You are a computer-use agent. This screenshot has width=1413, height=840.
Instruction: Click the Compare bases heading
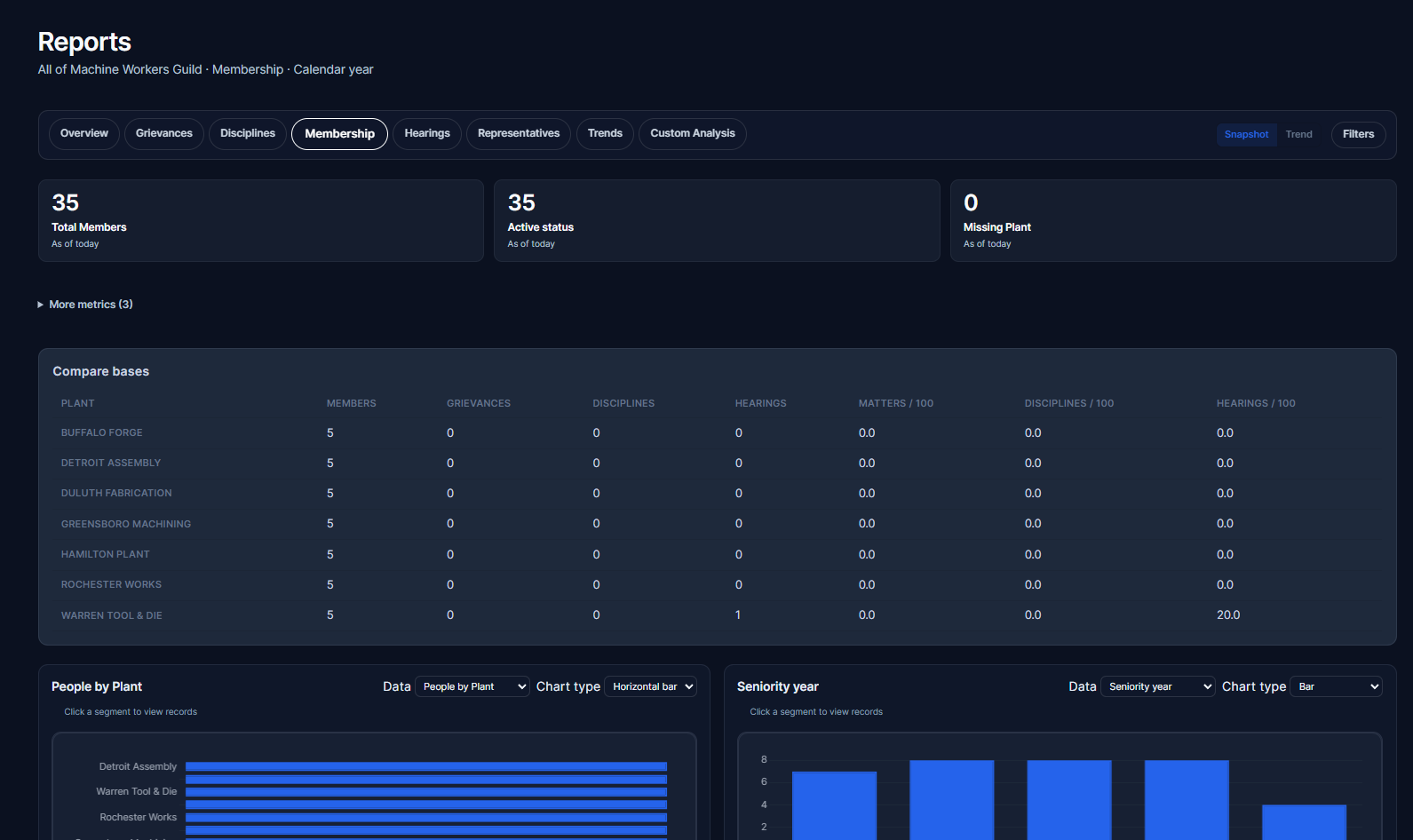pos(101,372)
